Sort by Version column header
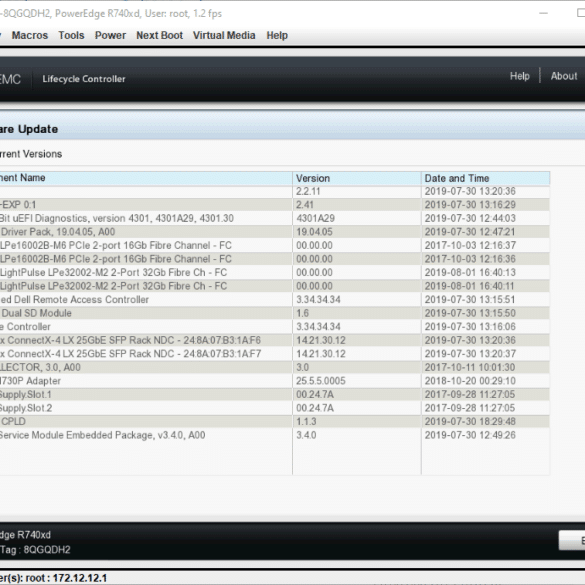Viewport: 585px width, 585px height. coord(357,178)
